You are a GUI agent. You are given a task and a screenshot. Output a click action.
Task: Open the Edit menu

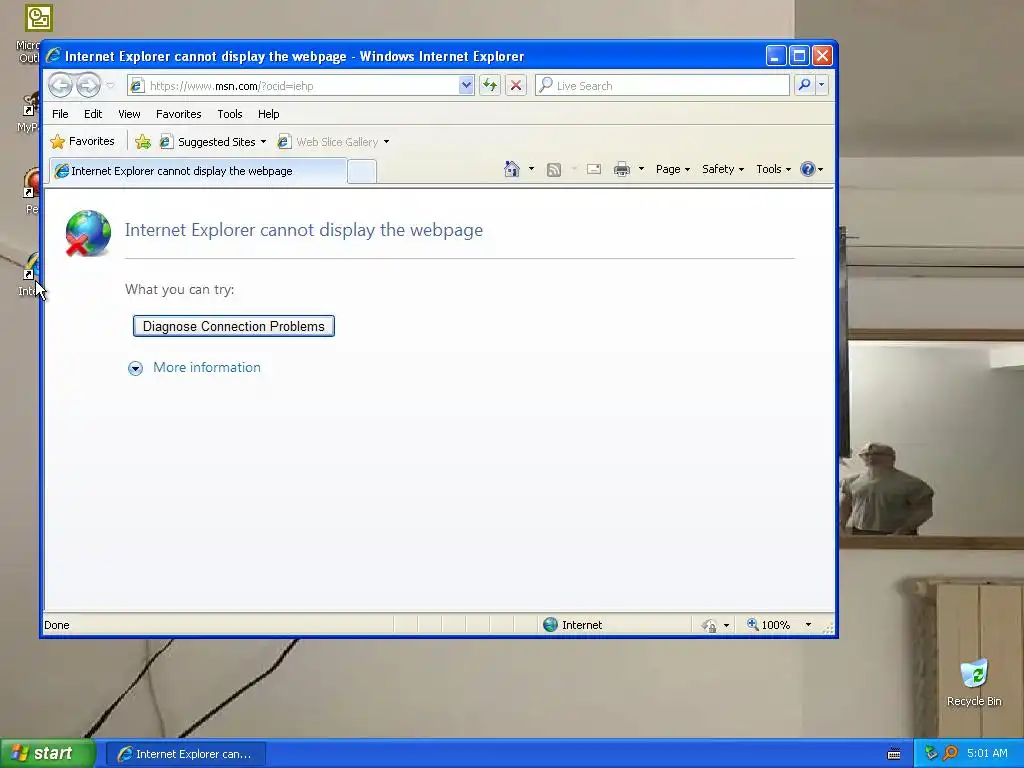click(93, 114)
